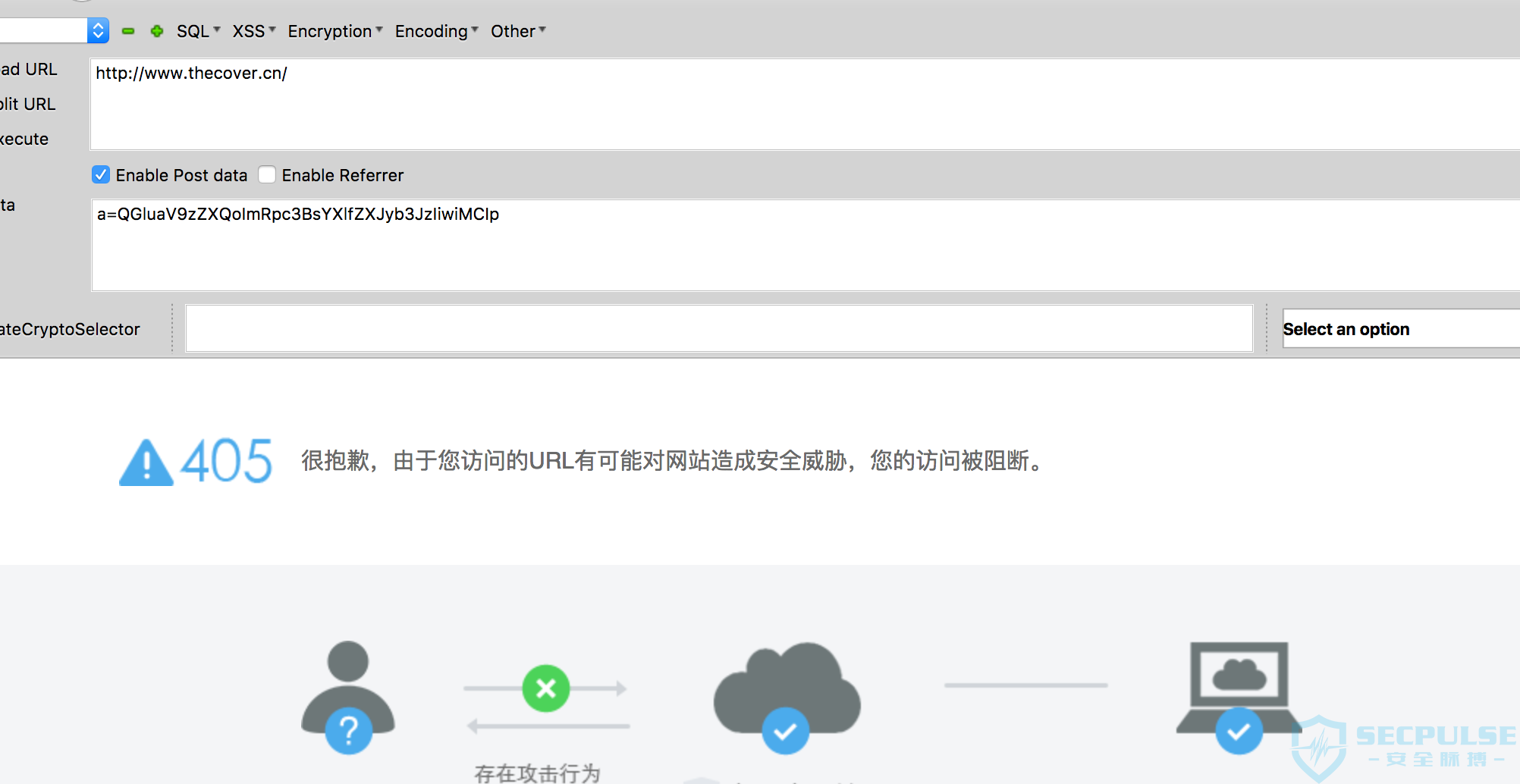Viewport: 1520px width, 784px height.
Task: Click into the post data text field
Action: click(806, 245)
